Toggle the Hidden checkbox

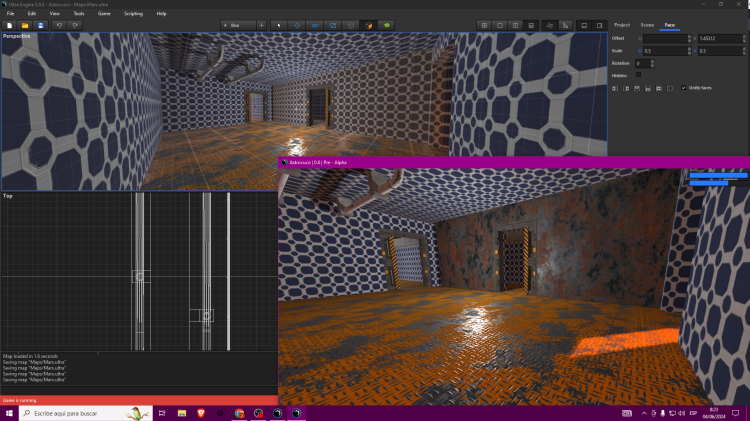[639, 74]
